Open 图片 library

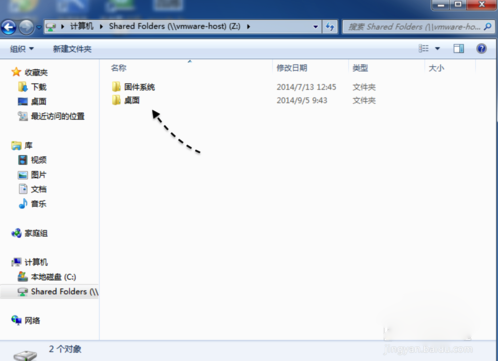click(x=39, y=175)
